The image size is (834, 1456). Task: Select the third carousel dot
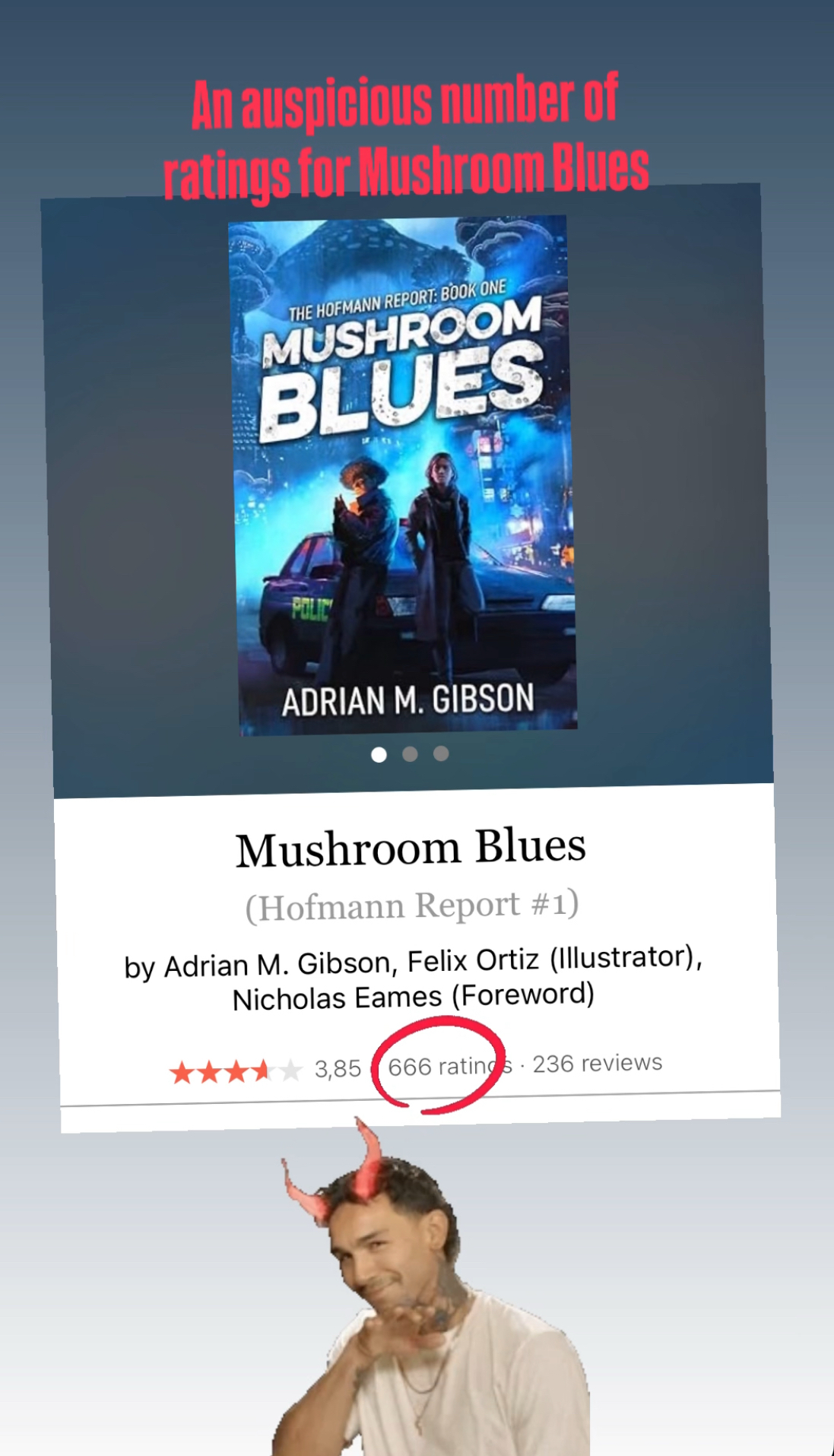(441, 753)
